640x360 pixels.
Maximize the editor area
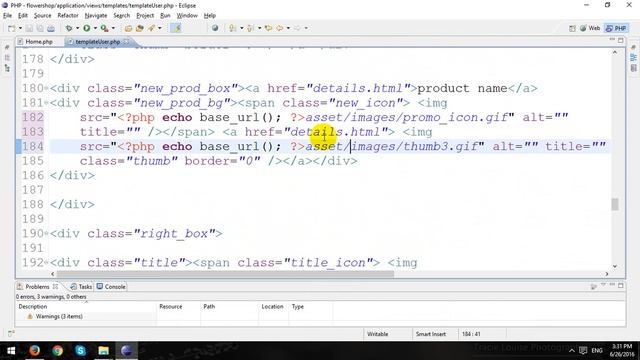[621, 40]
